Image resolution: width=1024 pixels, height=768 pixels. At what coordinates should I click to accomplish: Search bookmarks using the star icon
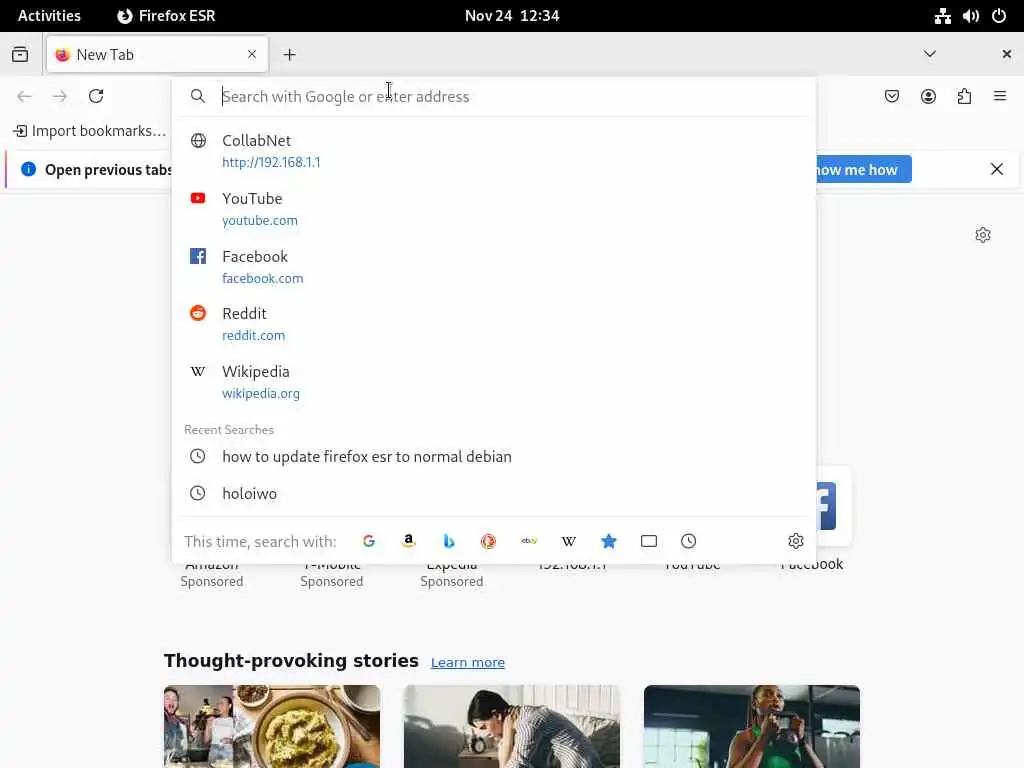[x=609, y=541]
